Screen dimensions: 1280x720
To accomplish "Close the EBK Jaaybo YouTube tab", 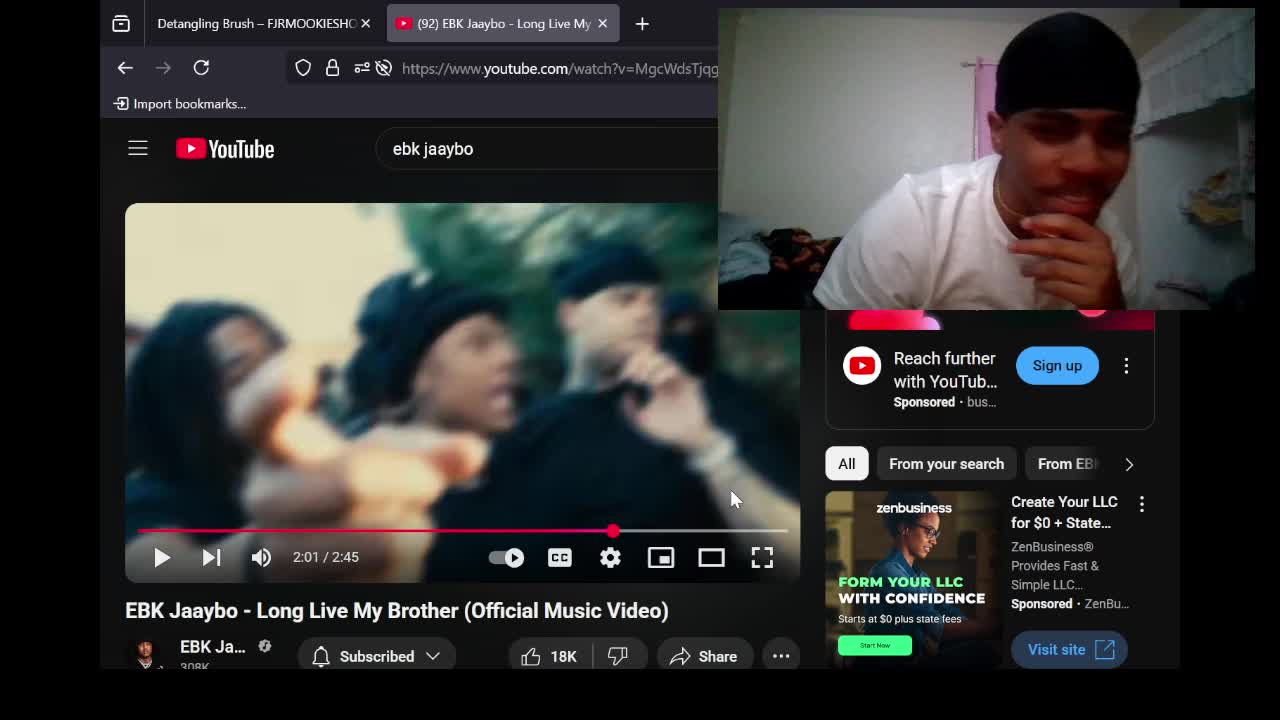I will pos(602,23).
